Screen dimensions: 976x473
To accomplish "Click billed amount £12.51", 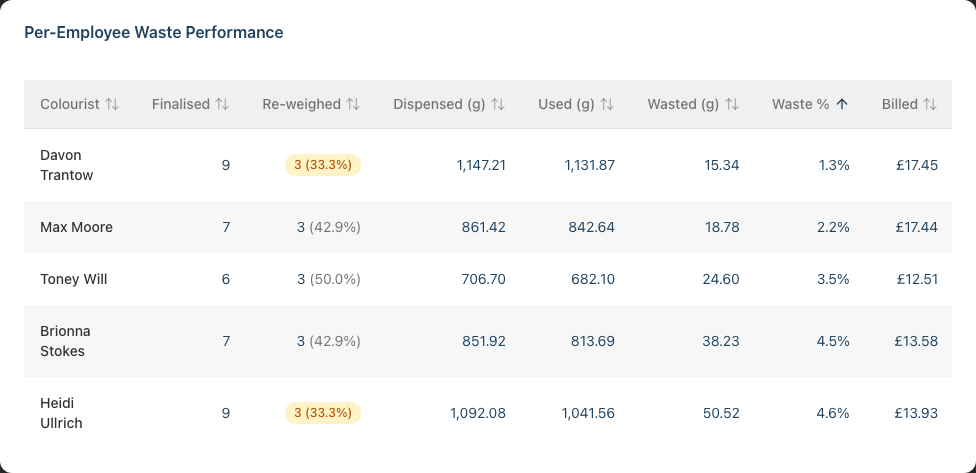I will [917, 279].
